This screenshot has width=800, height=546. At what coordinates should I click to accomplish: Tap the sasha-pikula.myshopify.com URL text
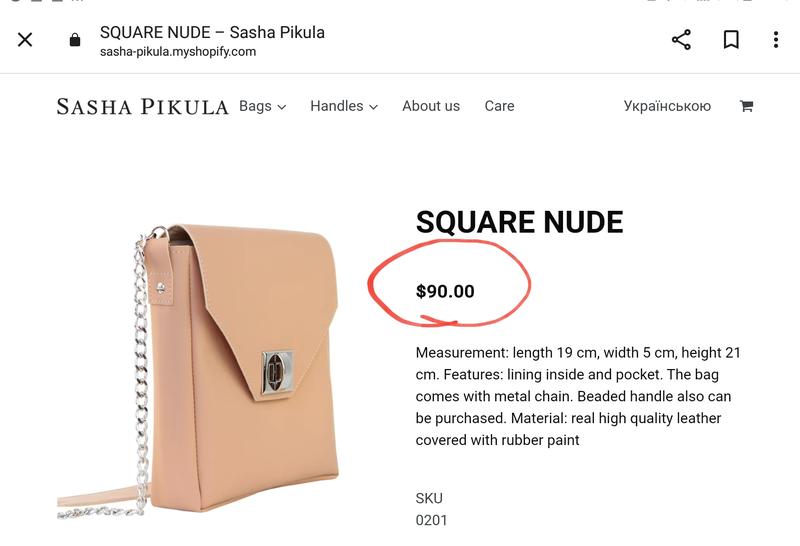[178, 52]
